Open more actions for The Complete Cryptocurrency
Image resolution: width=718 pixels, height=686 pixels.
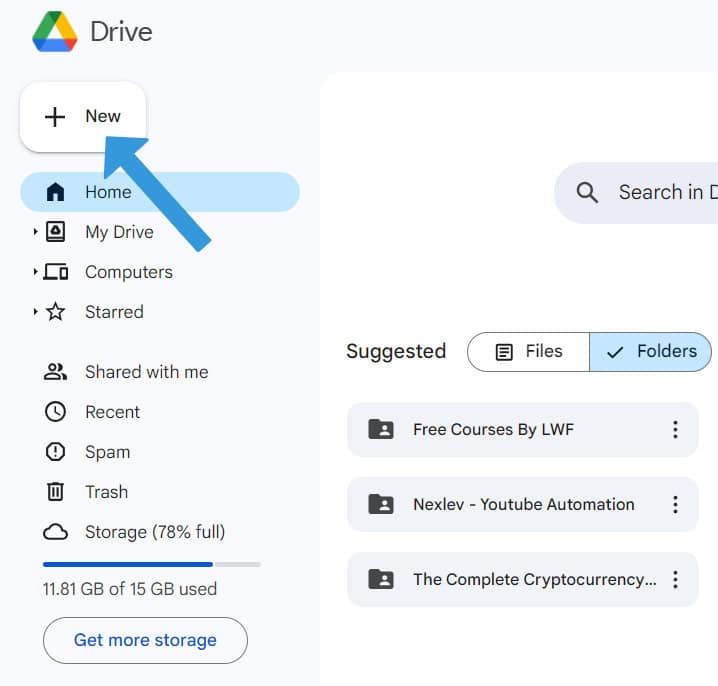pos(675,580)
